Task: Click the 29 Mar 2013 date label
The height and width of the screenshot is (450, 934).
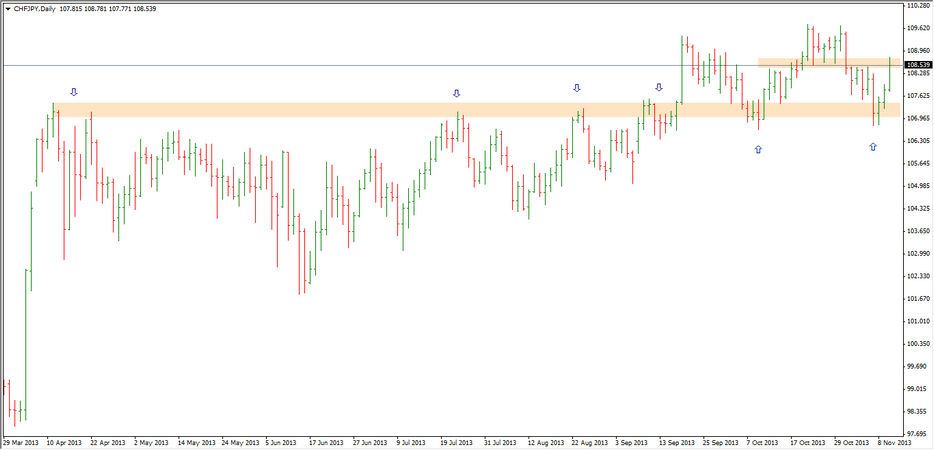Action: pyautogui.click(x=20, y=441)
